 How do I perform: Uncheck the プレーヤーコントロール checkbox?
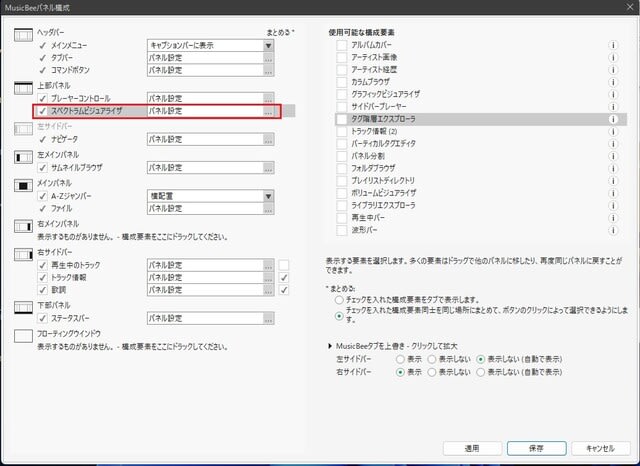coord(42,98)
